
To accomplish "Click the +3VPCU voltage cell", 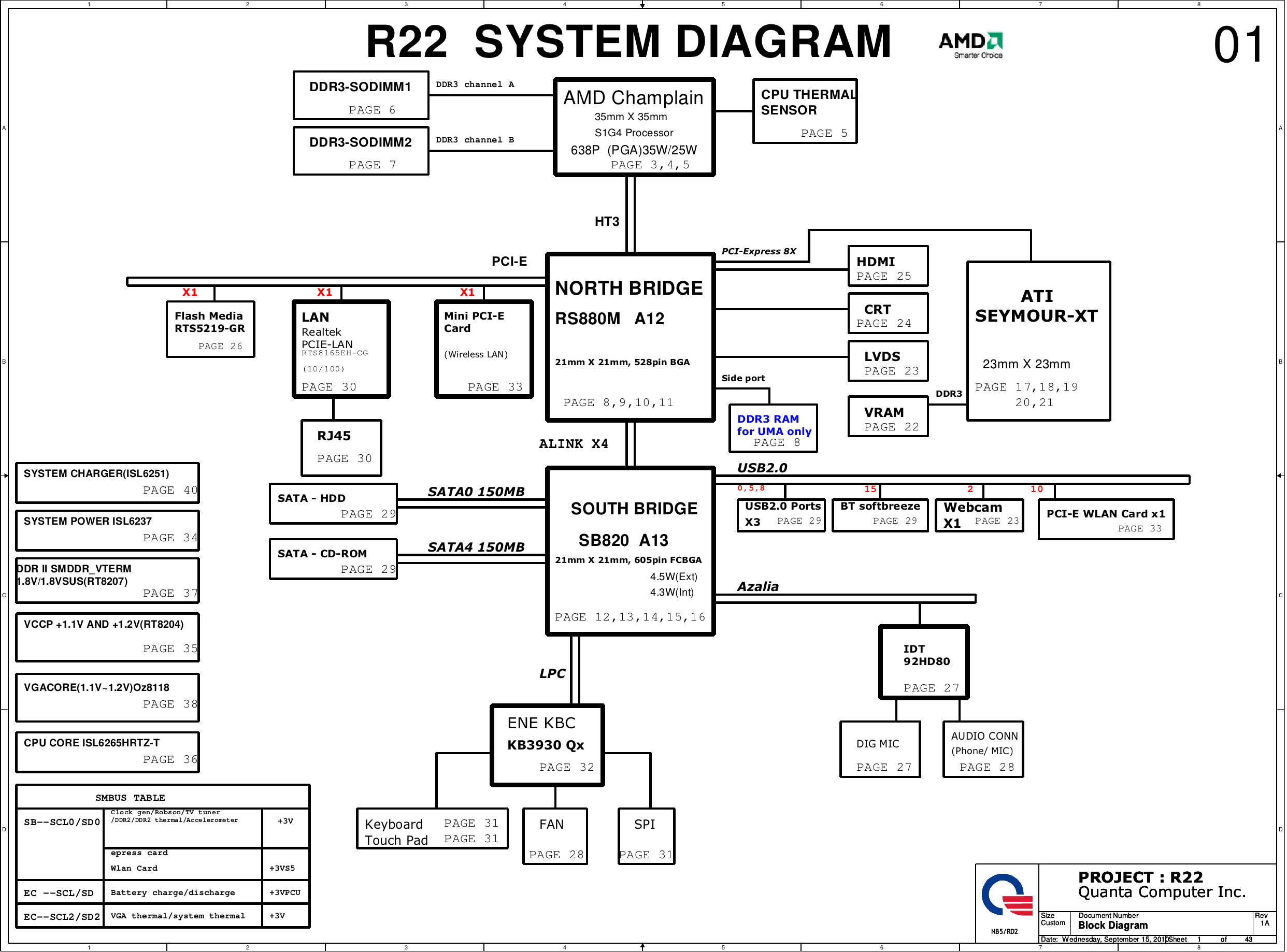I will click(285, 892).
